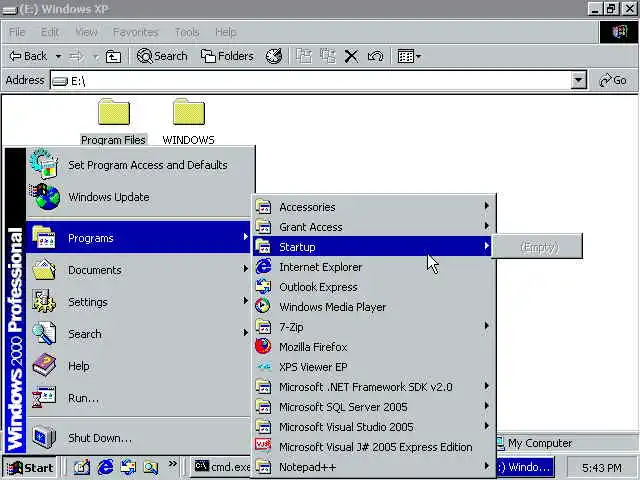The image size is (640, 480).
Task: Open the Back history dropdown arrow
Action: point(58,56)
